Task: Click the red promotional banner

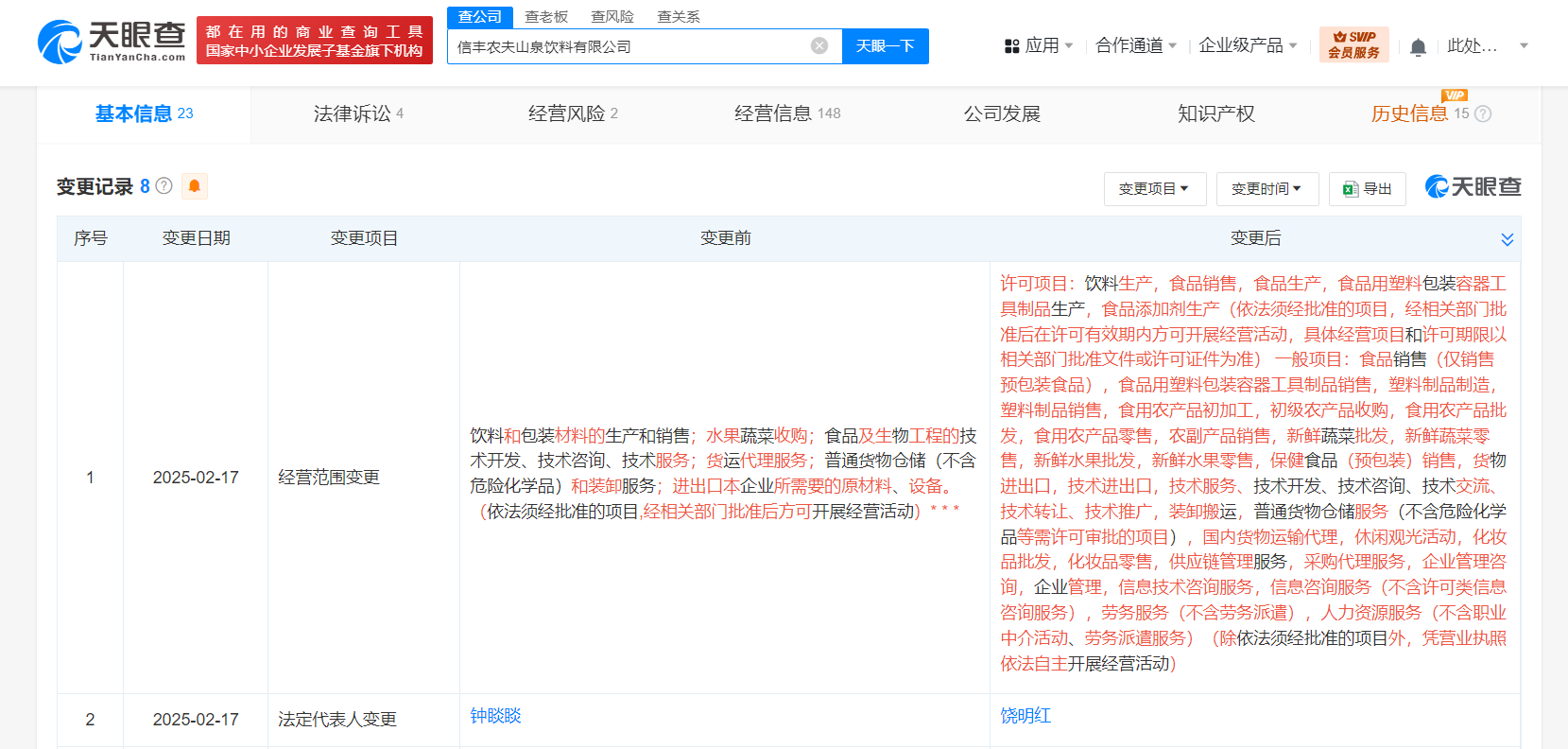Action: [x=315, y=41]
